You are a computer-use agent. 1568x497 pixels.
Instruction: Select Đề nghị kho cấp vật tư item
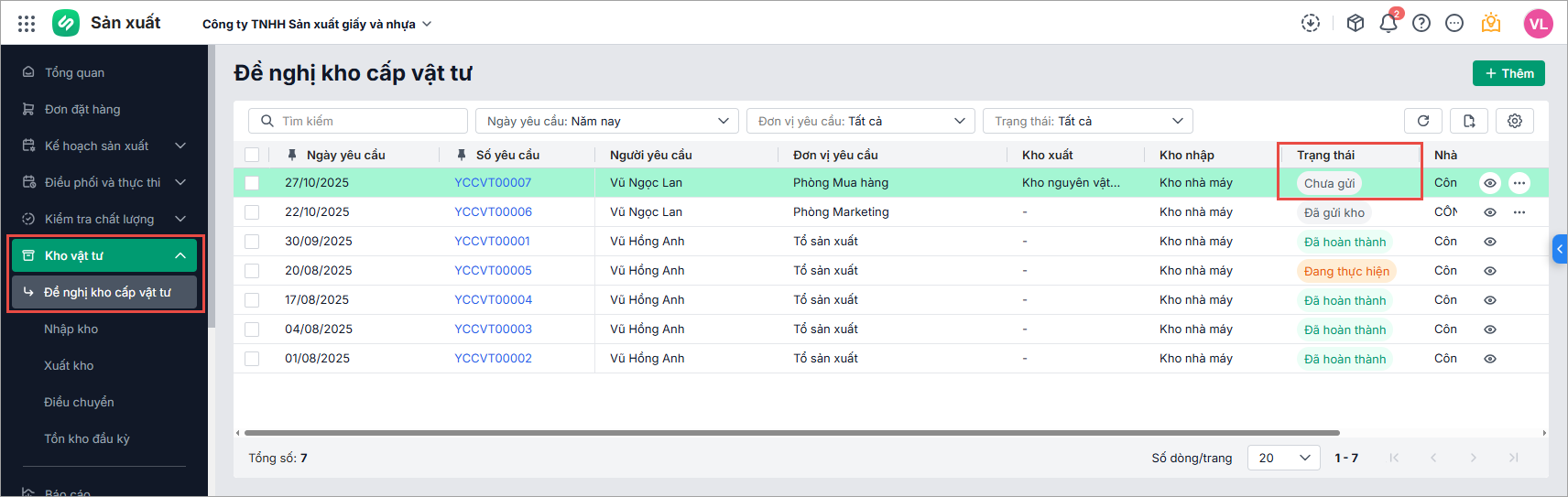[x=103, y=292]
